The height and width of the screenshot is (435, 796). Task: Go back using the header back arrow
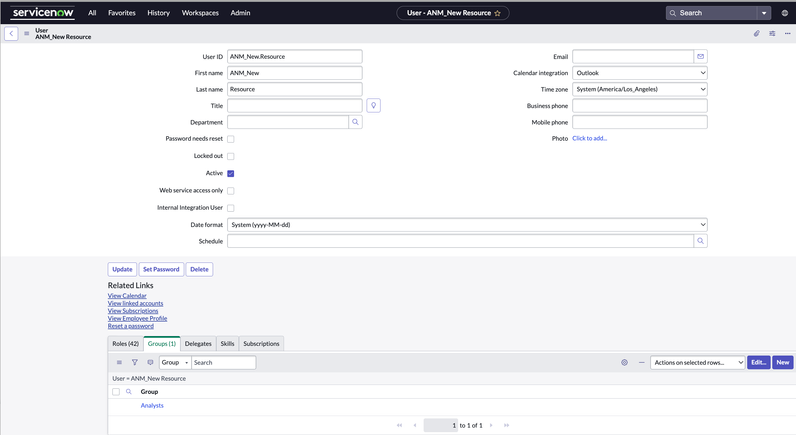11,34
